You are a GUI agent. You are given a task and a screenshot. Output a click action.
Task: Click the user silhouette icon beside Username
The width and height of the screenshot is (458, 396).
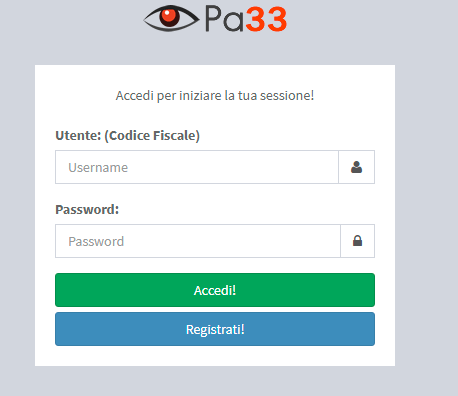coord(356,167)
